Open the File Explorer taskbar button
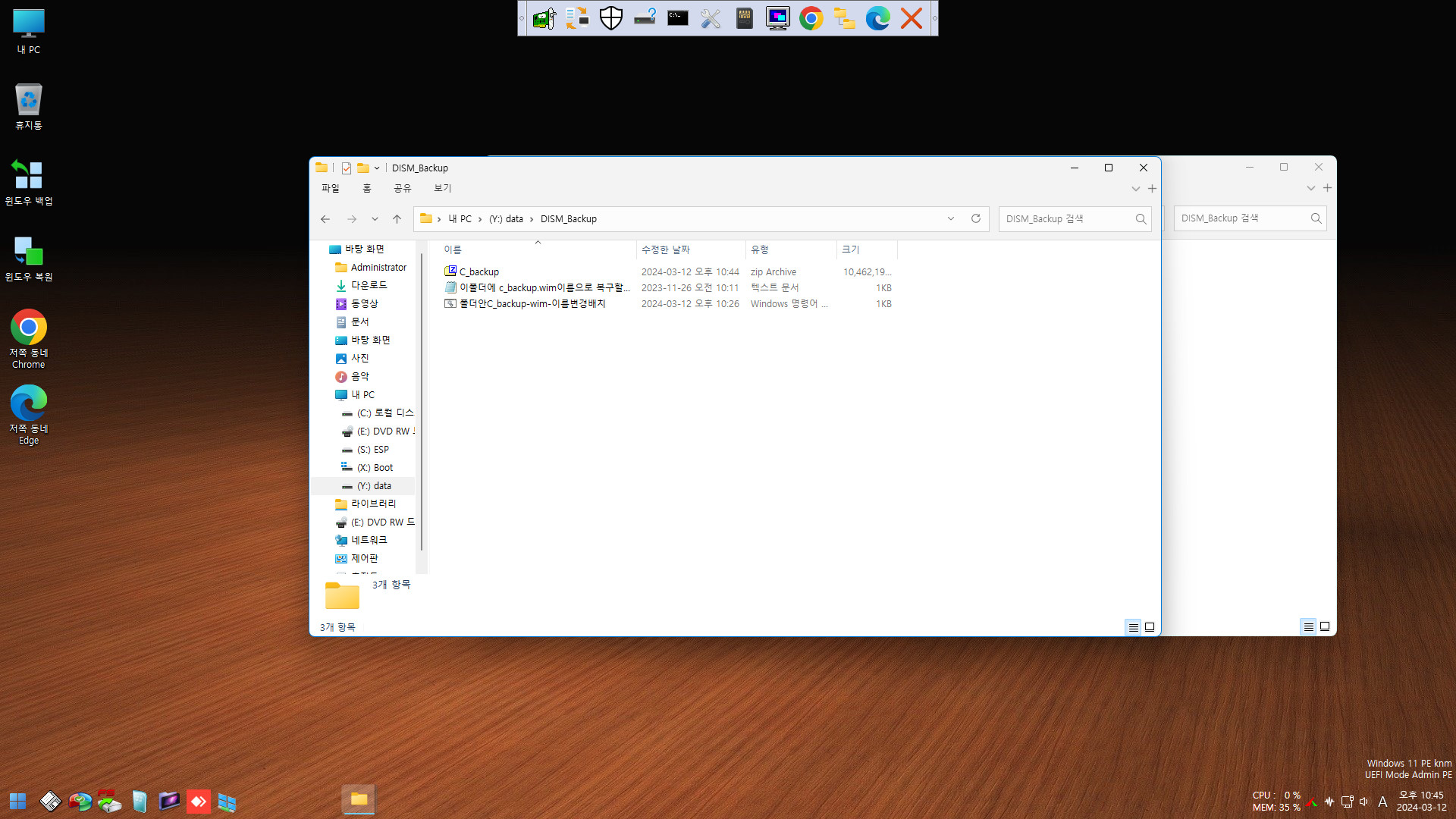This screenshot has width=1456, height=819. [359, 799]
